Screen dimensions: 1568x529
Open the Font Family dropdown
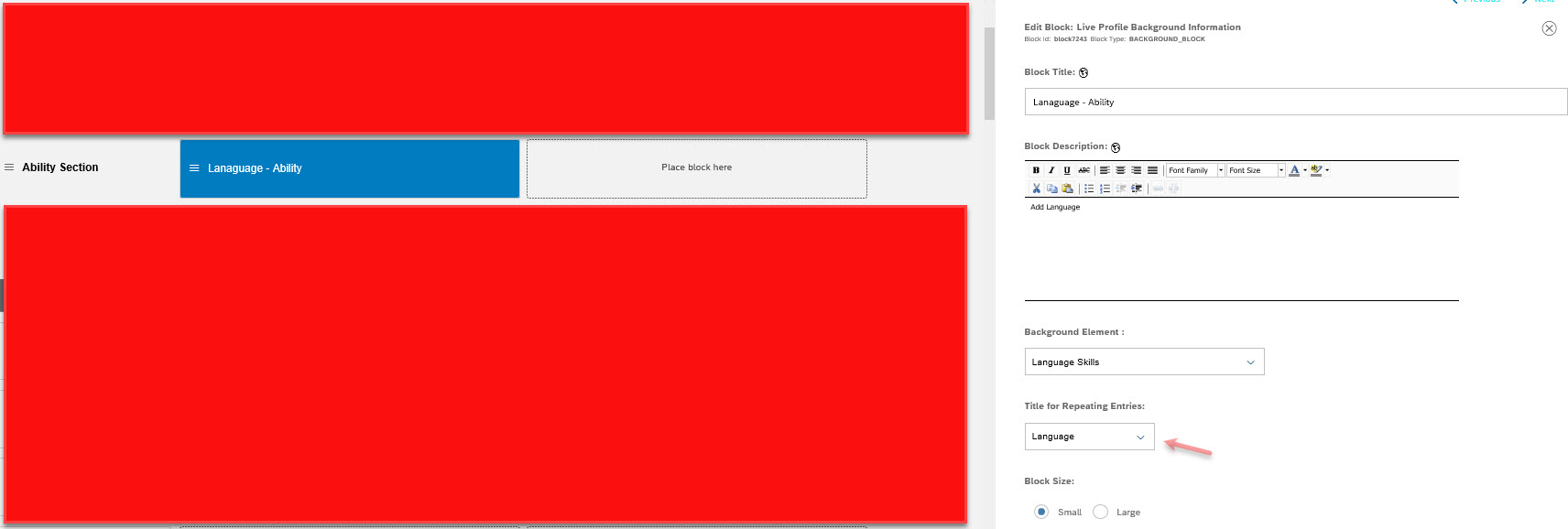pyautogui.click(x=1195, y=170)
